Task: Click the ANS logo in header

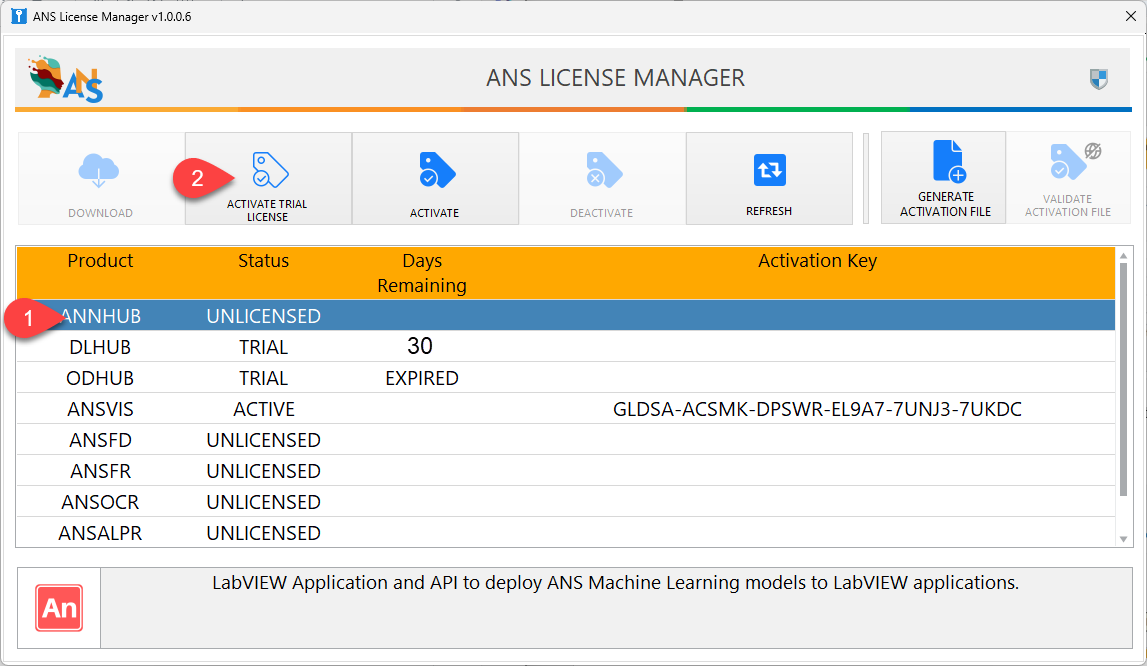Action: [x=66, y=79]
